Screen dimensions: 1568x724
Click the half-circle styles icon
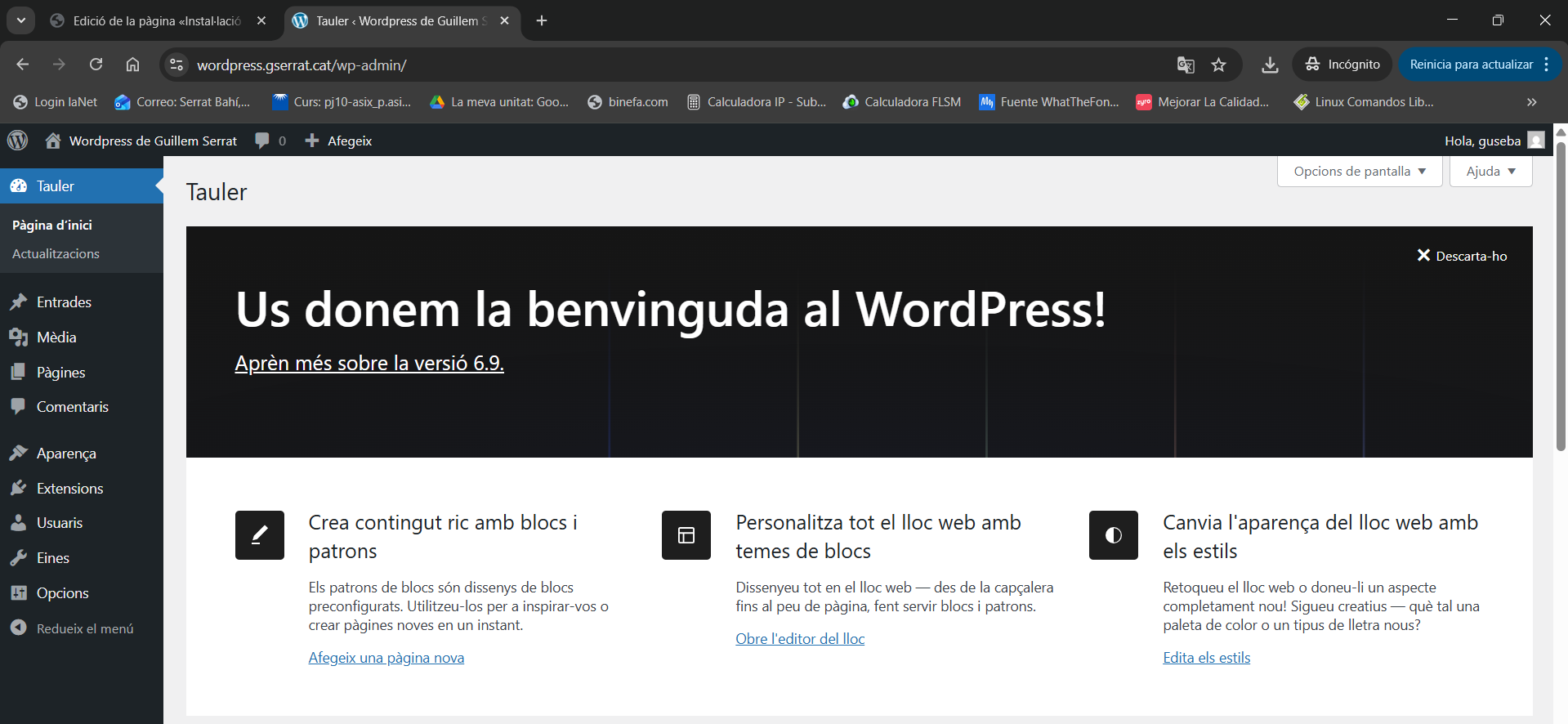pos(1113,535)
